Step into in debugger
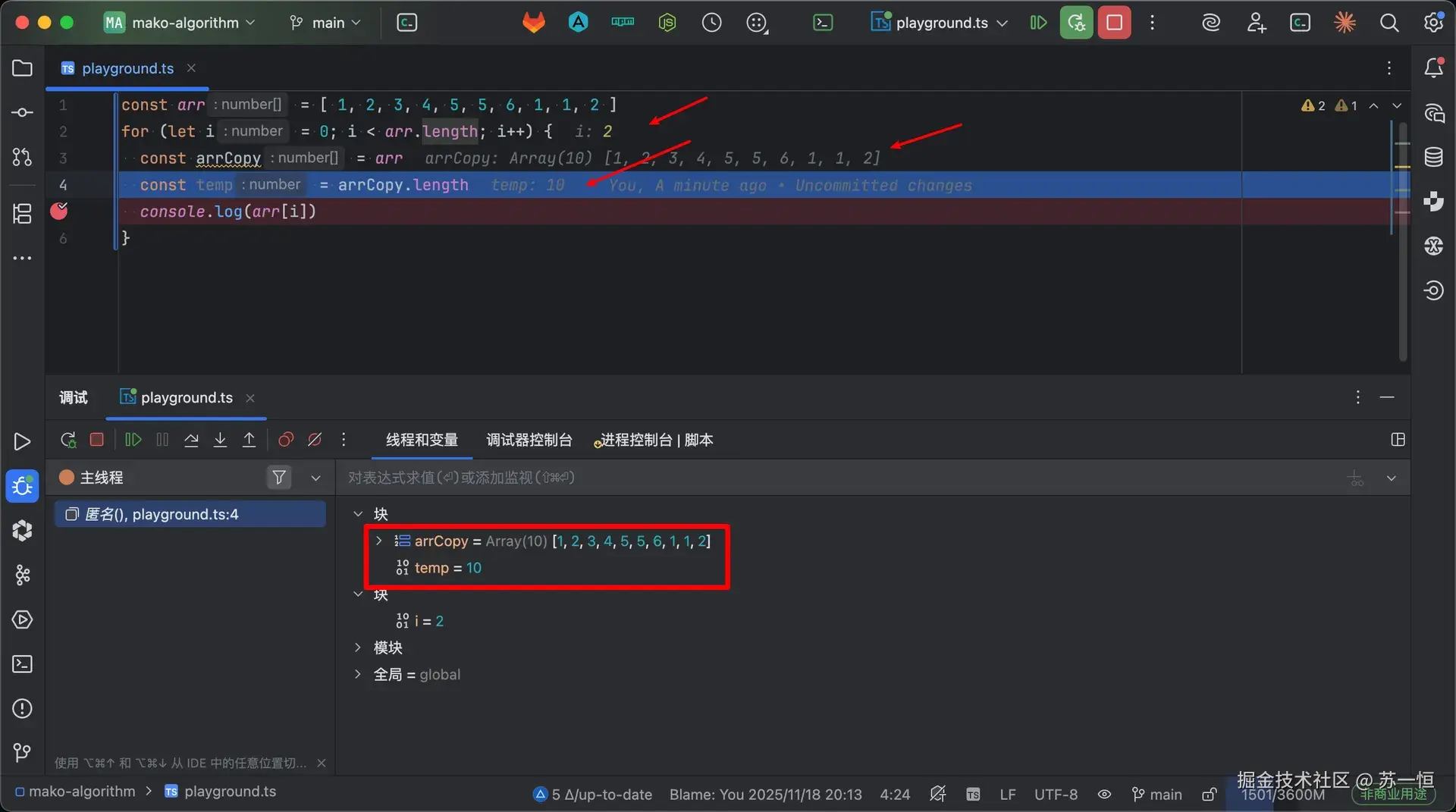 tap(220, 440)
